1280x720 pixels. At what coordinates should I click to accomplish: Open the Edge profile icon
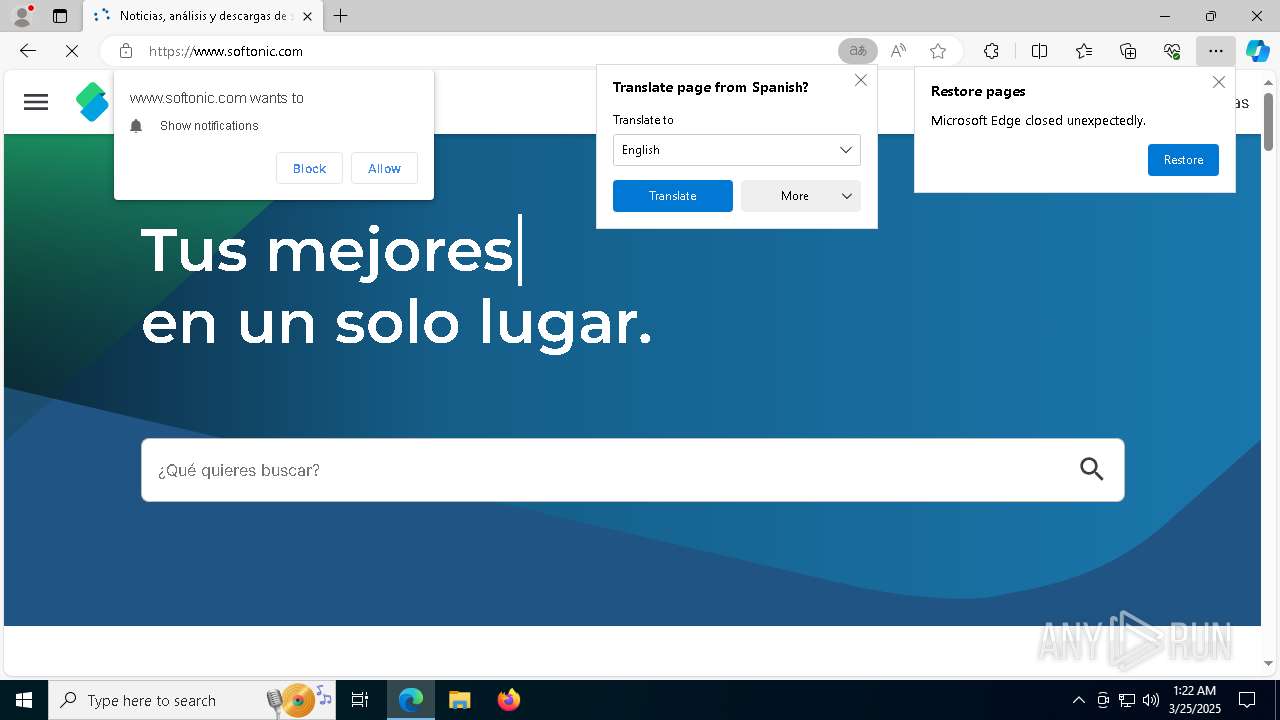21,16
